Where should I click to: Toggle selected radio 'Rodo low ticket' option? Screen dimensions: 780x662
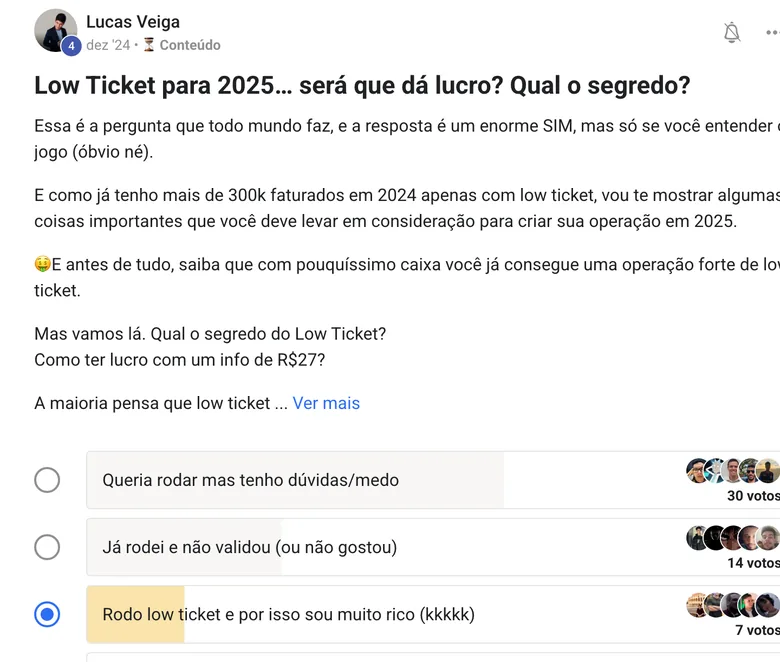47,614
